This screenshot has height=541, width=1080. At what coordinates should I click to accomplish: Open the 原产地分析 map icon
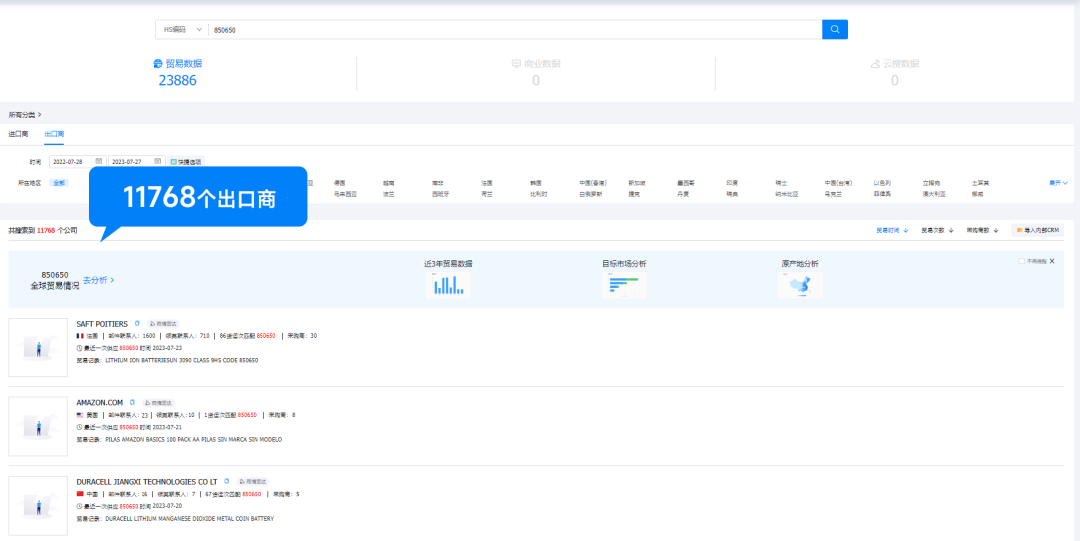[800, 285]
